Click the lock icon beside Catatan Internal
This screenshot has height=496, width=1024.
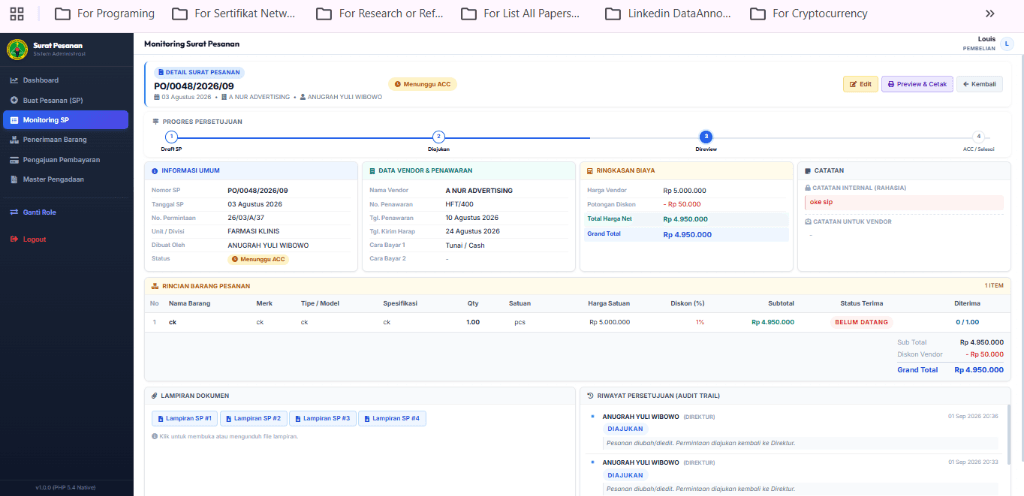point(807,188)
